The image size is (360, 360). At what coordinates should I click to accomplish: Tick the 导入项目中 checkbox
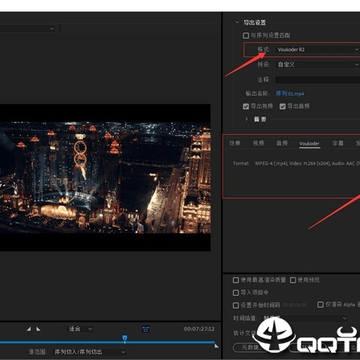point(236,293)
